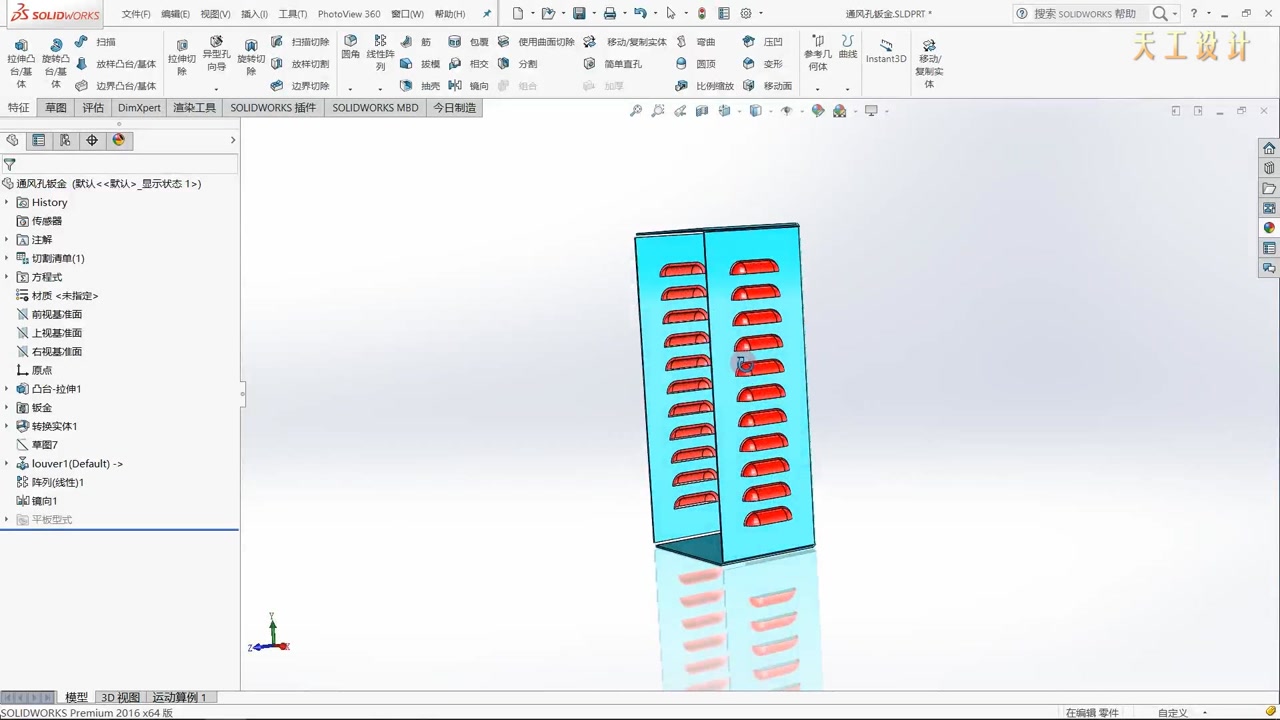Viewport: 1280px width, 720px height.
Task: Select 镜向1 in the feature tree
Action: pyautogui.click(x=37, y=501)
